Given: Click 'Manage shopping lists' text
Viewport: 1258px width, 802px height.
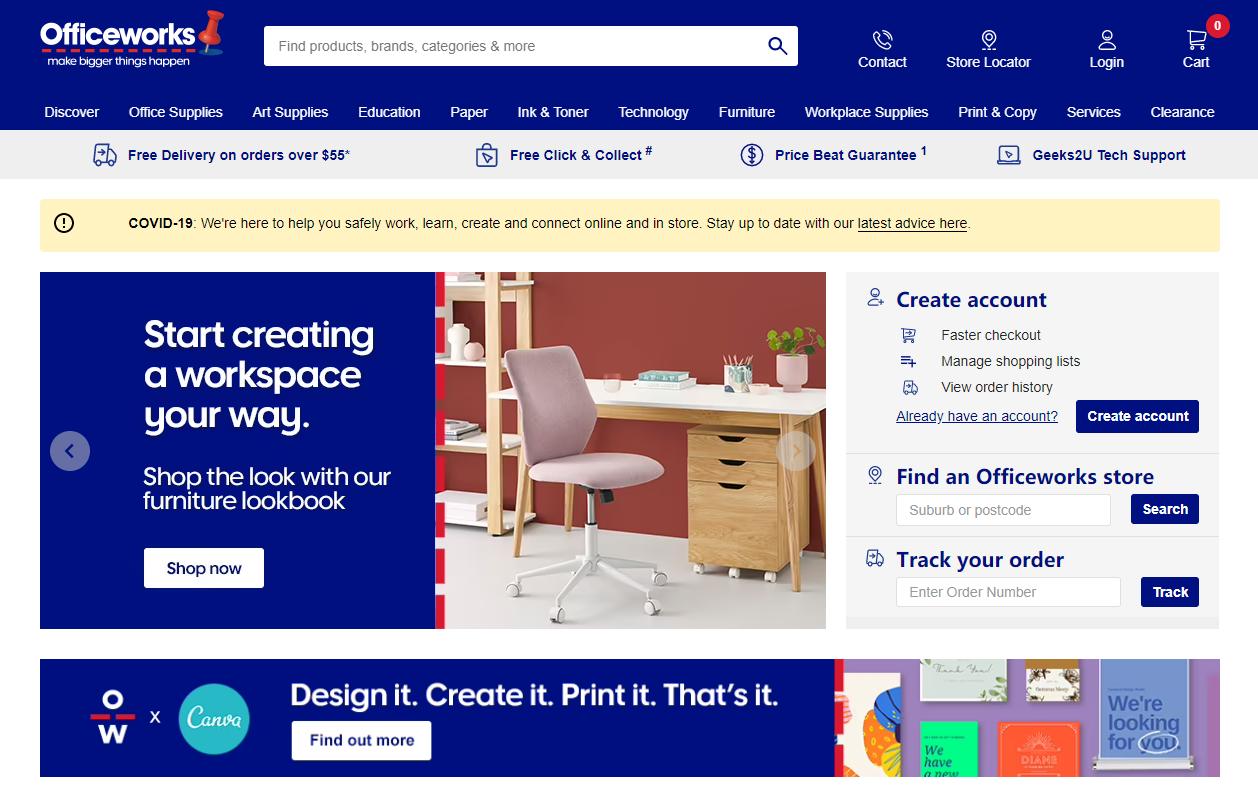Looking at the screenshot, I should [x=1011, y=361].
